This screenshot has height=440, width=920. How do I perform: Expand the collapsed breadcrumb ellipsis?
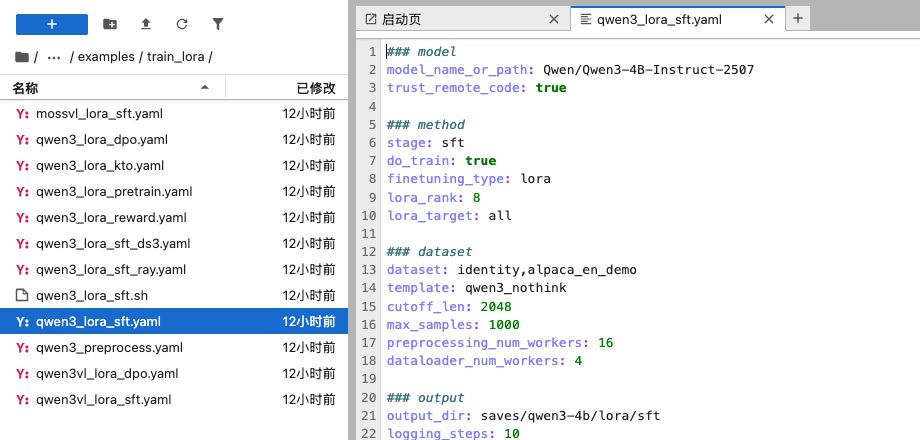(54, 57)
